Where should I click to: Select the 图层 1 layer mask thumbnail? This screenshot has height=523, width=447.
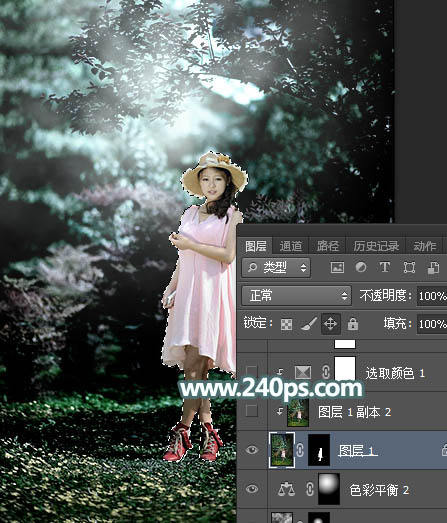tap(319, 450)
